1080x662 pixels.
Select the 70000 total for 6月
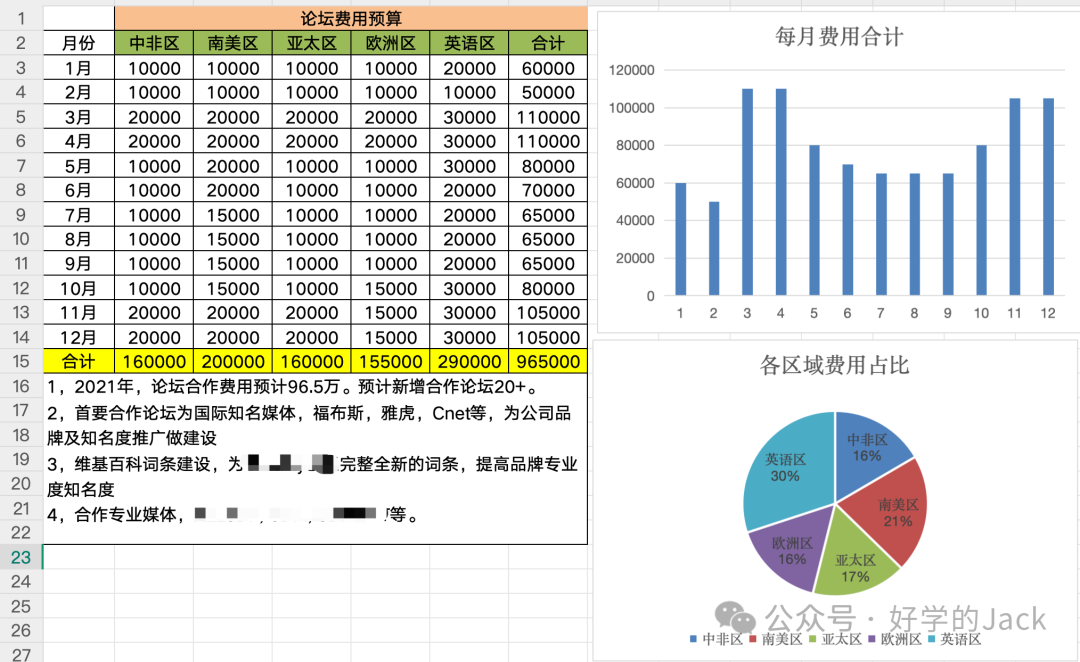pos(548,190)
